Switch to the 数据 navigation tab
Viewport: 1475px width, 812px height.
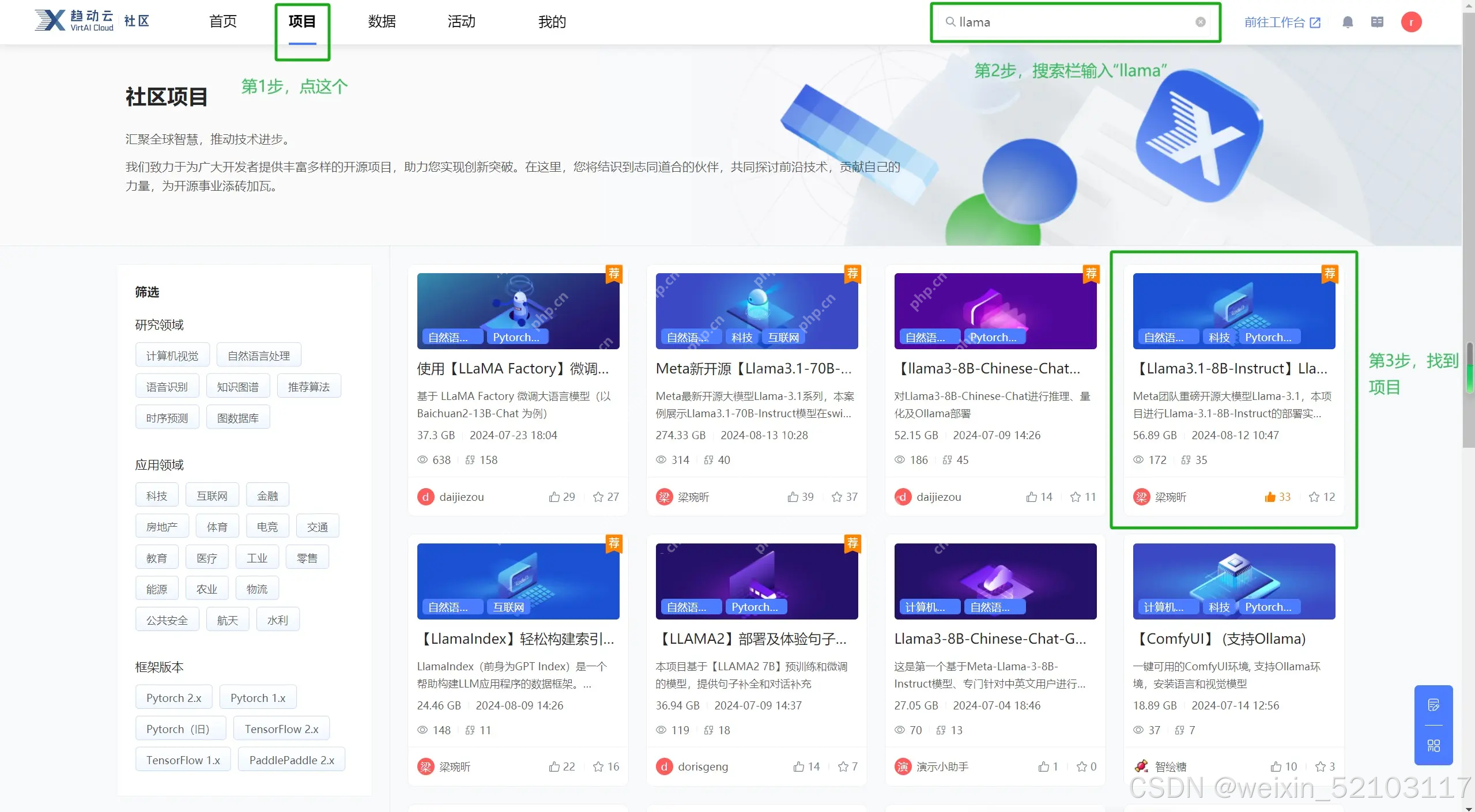click(x=382, y=21)
